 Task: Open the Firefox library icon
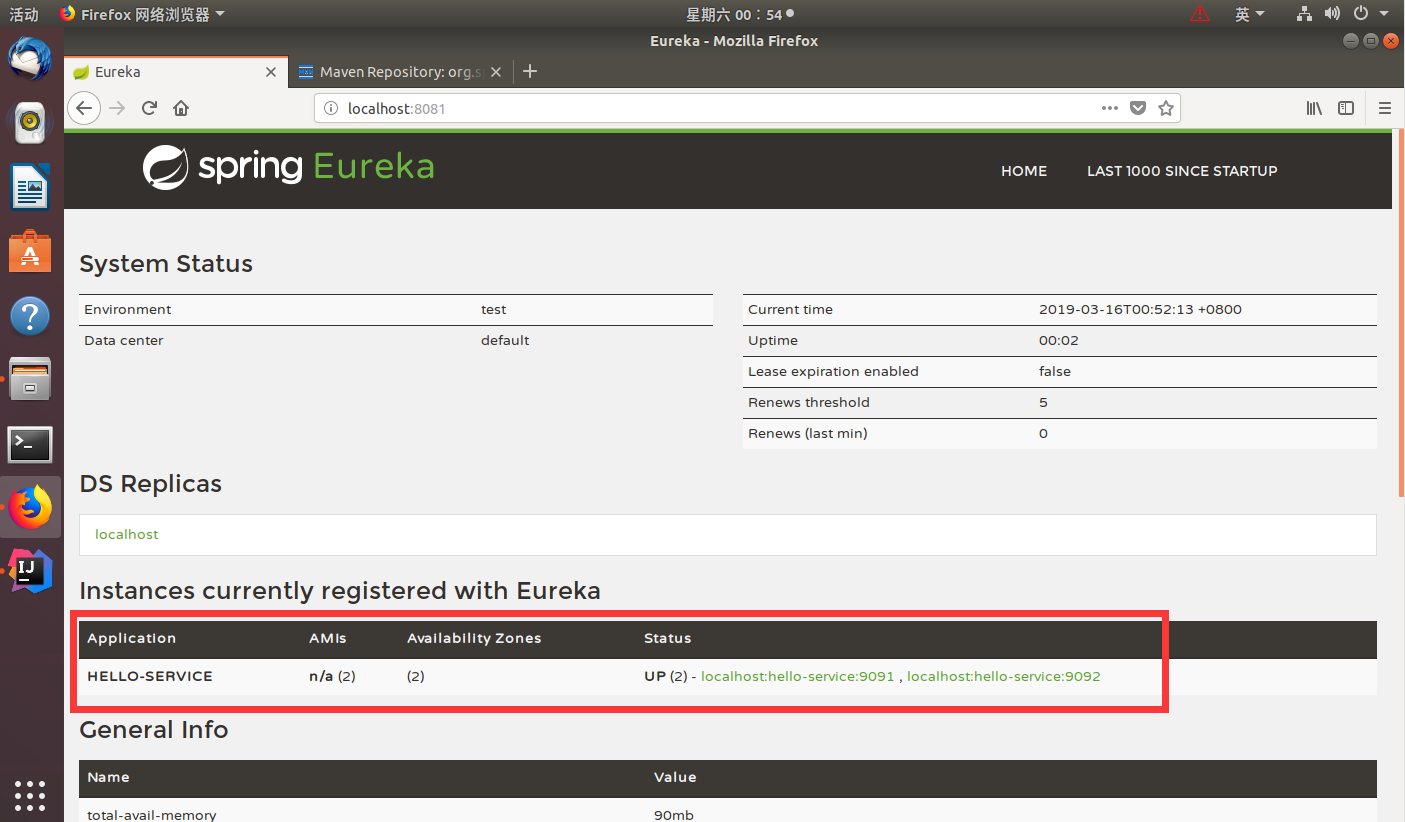(1314, 108)
